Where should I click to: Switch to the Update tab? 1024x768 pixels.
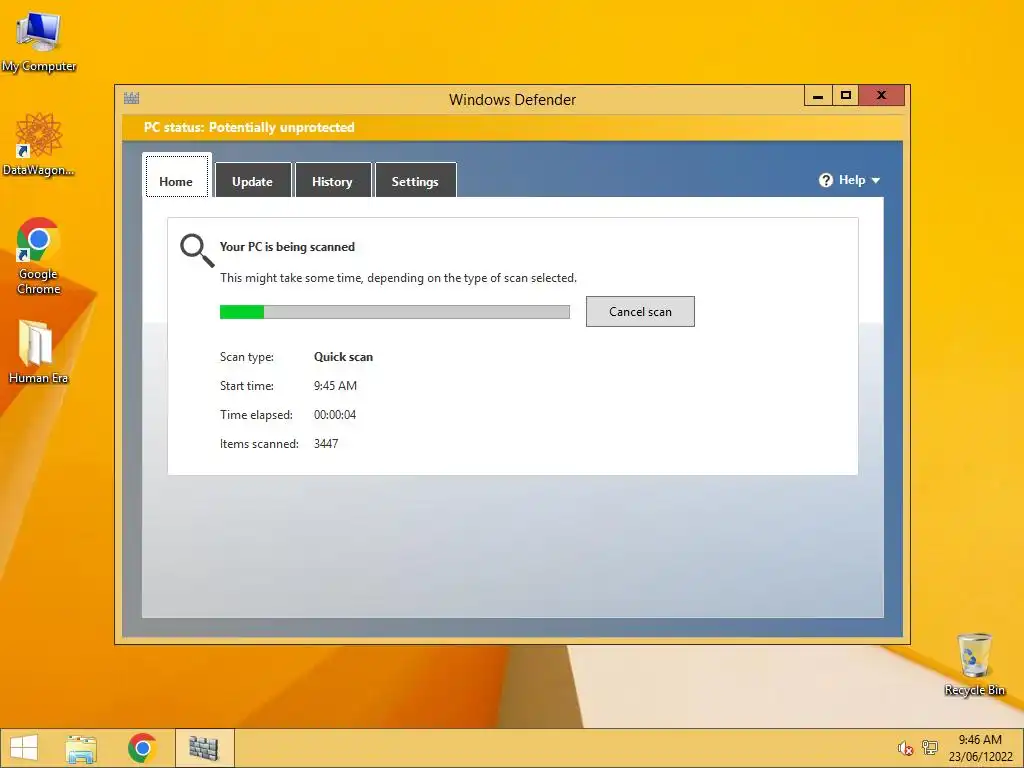coord(253,180)
